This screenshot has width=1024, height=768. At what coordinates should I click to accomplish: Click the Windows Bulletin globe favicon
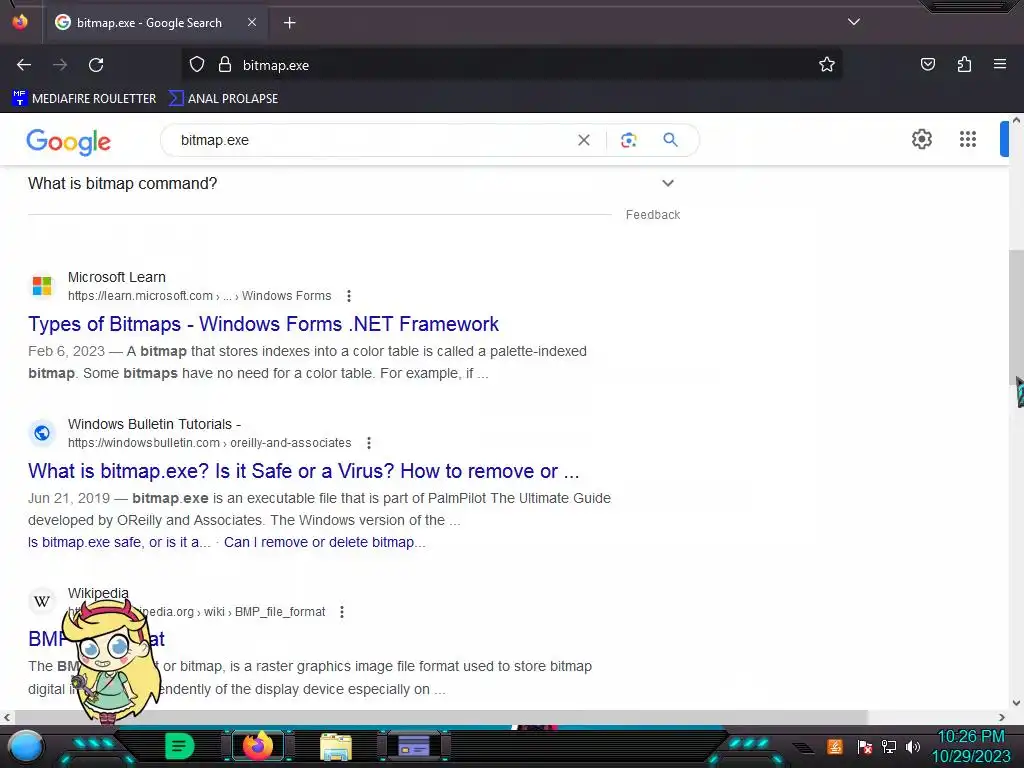(42, 432)
